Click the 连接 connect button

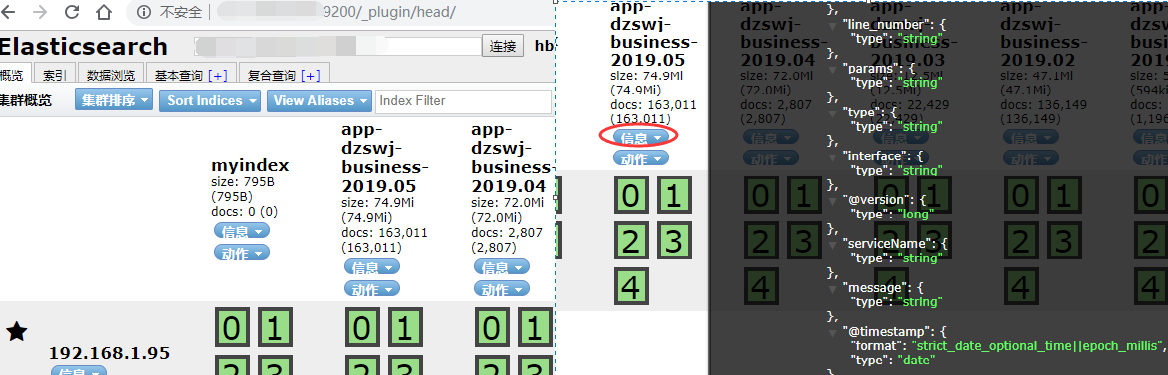[x=503, y=46]
